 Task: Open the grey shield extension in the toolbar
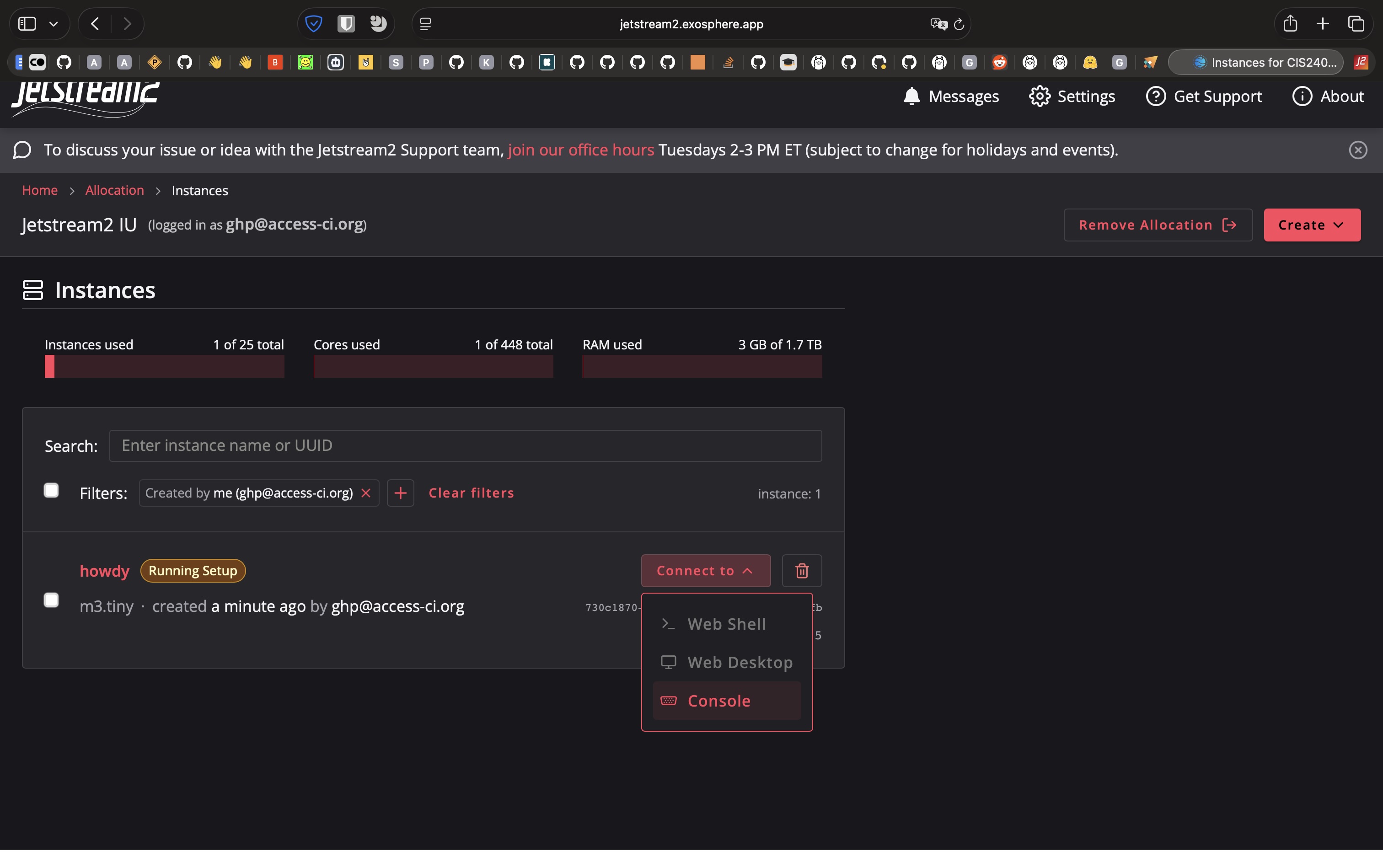click(x=346, y=23)
